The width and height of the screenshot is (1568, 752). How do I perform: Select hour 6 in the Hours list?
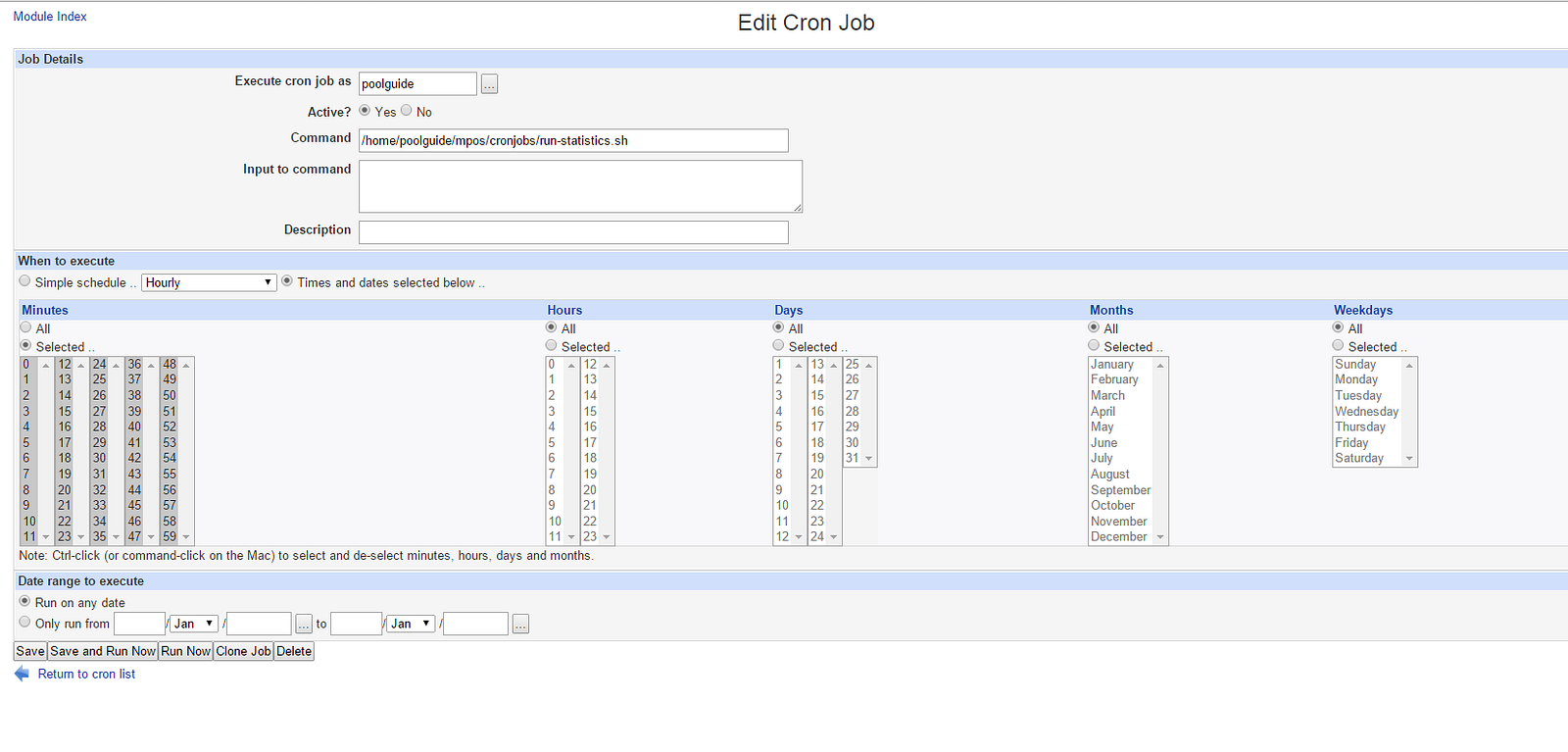555,459
